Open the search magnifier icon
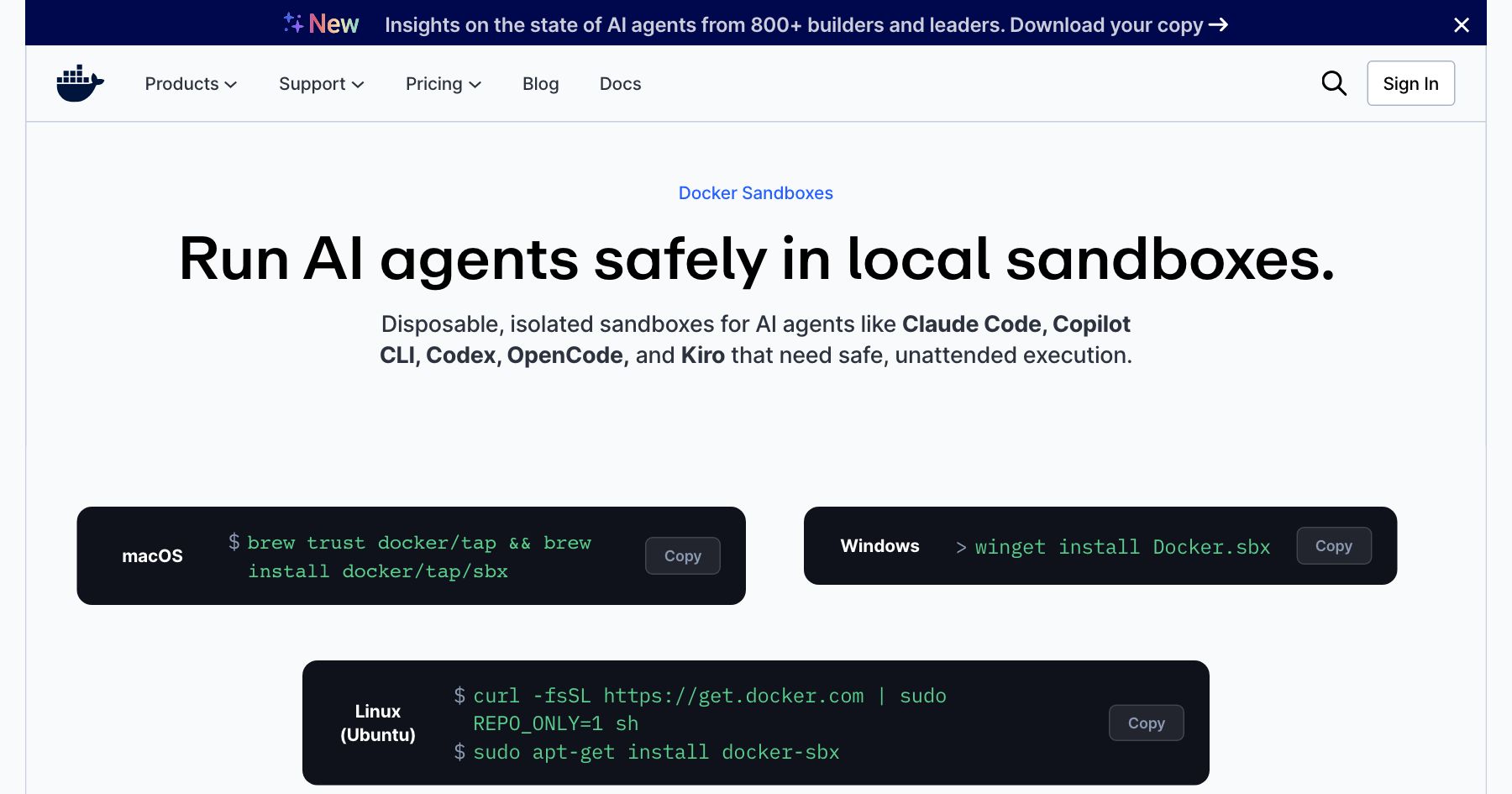Image resolution: width=1512 pixels, height=794 pixels. click(x=1334, y=83)
